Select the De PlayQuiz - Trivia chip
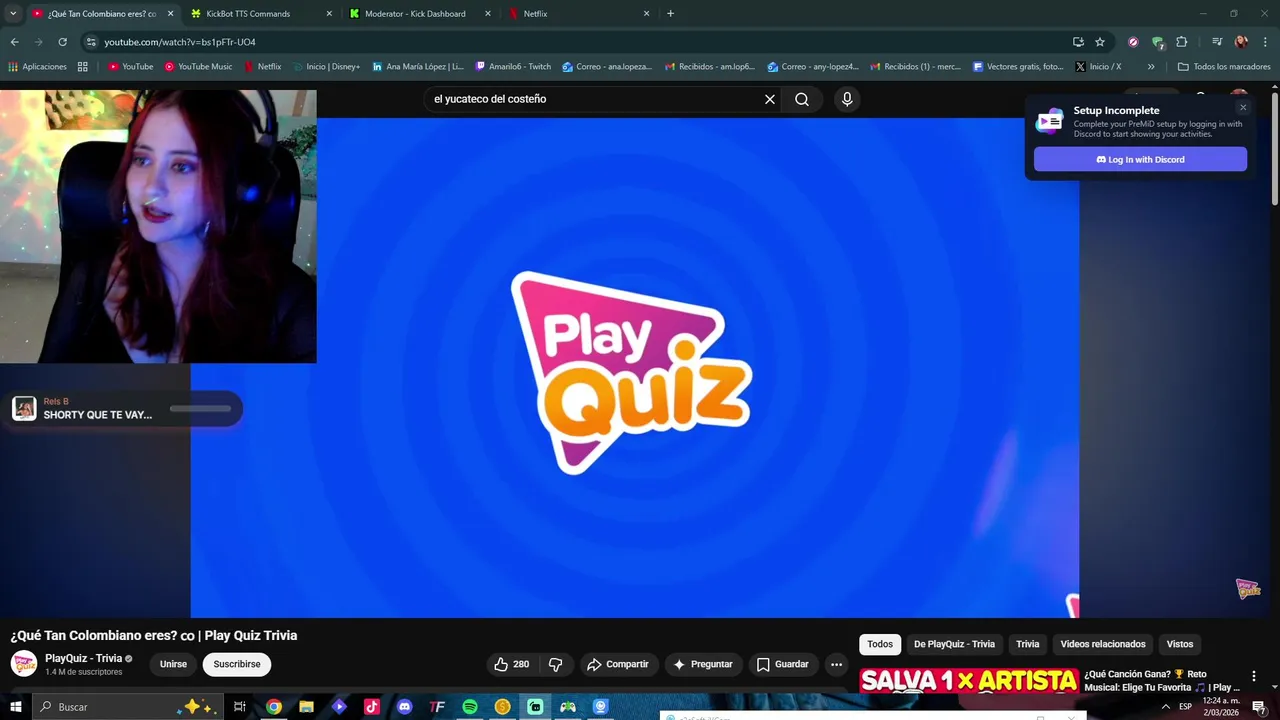 click(x=954, y=644)
